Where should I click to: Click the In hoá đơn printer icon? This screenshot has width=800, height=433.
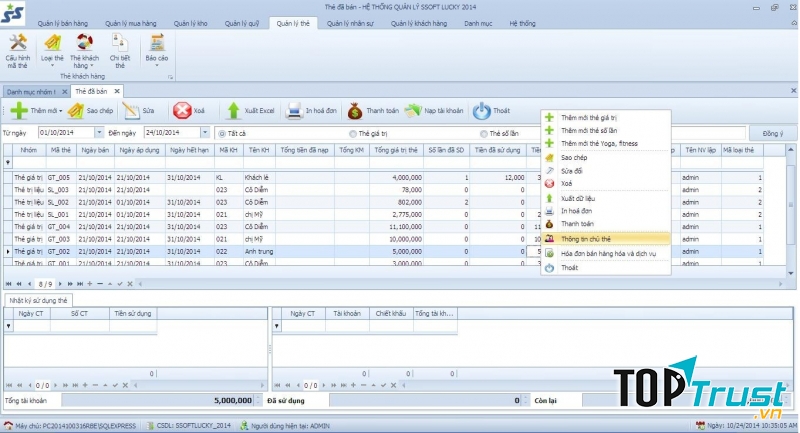point(294,111)
